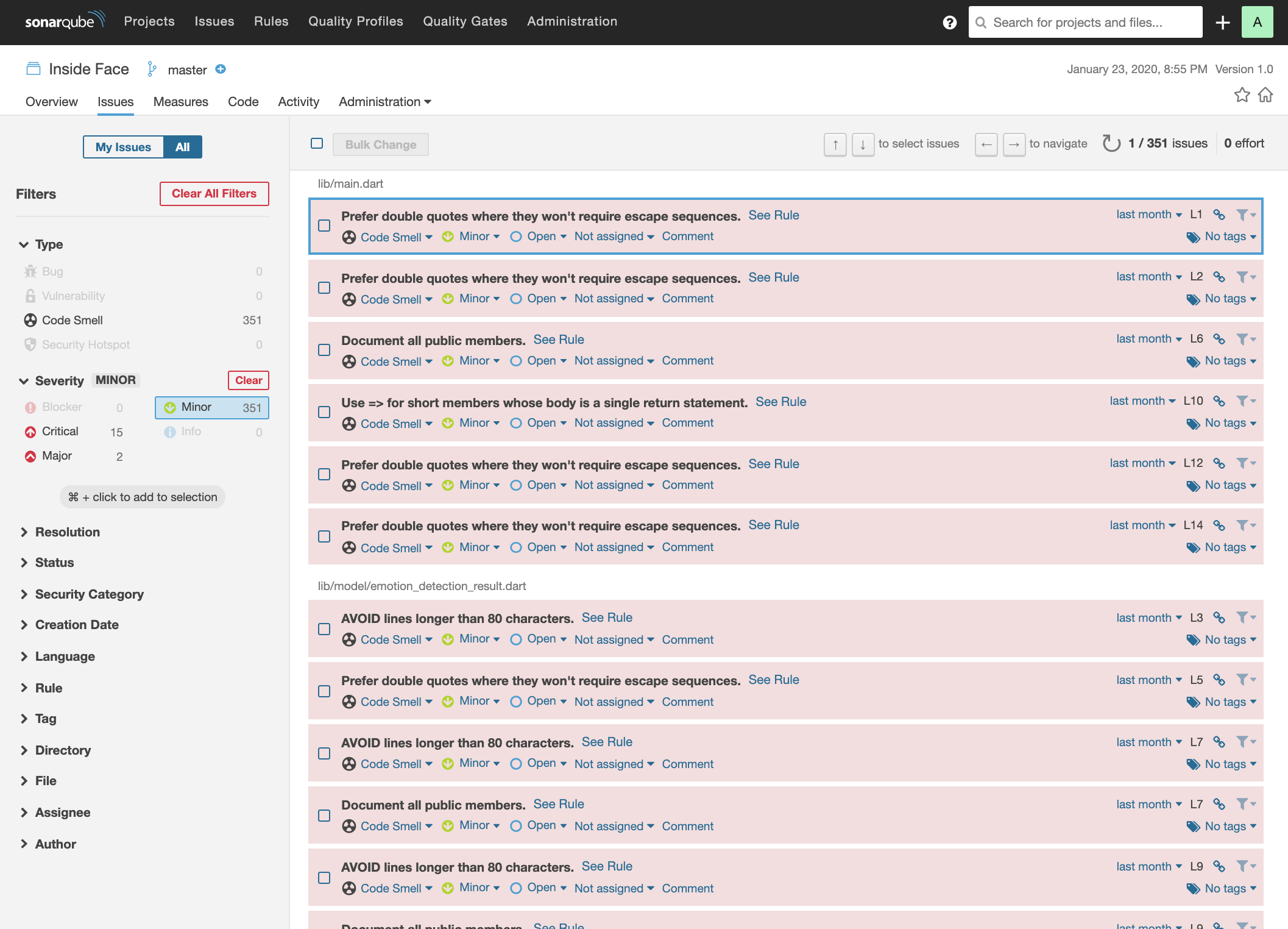
Task: Expand the Creation Date filter section
Action: click(x=77, y=624)
